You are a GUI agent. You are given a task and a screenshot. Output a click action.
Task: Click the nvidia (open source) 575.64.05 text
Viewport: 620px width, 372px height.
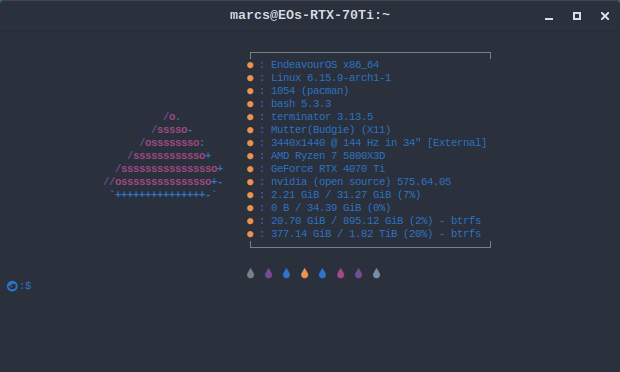361,182
